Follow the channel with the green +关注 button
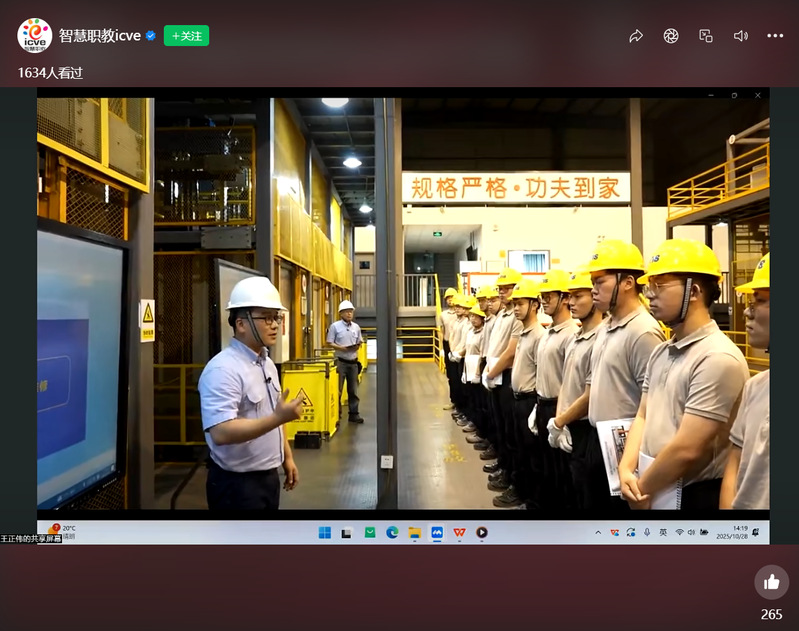This screenshot has width=799, height=631. [x=186, y=36]
